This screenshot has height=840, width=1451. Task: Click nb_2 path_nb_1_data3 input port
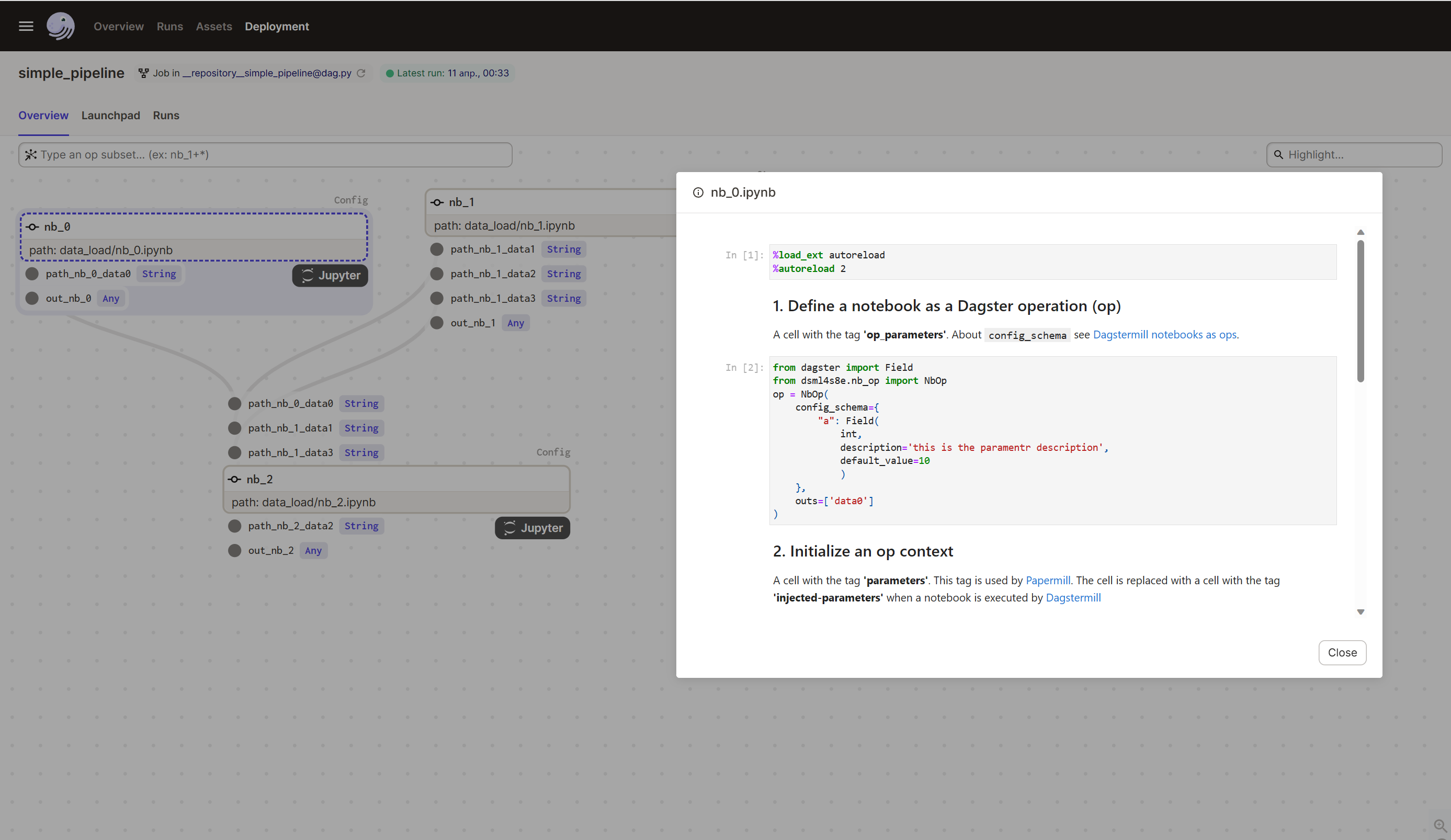[x=234, y=452]
